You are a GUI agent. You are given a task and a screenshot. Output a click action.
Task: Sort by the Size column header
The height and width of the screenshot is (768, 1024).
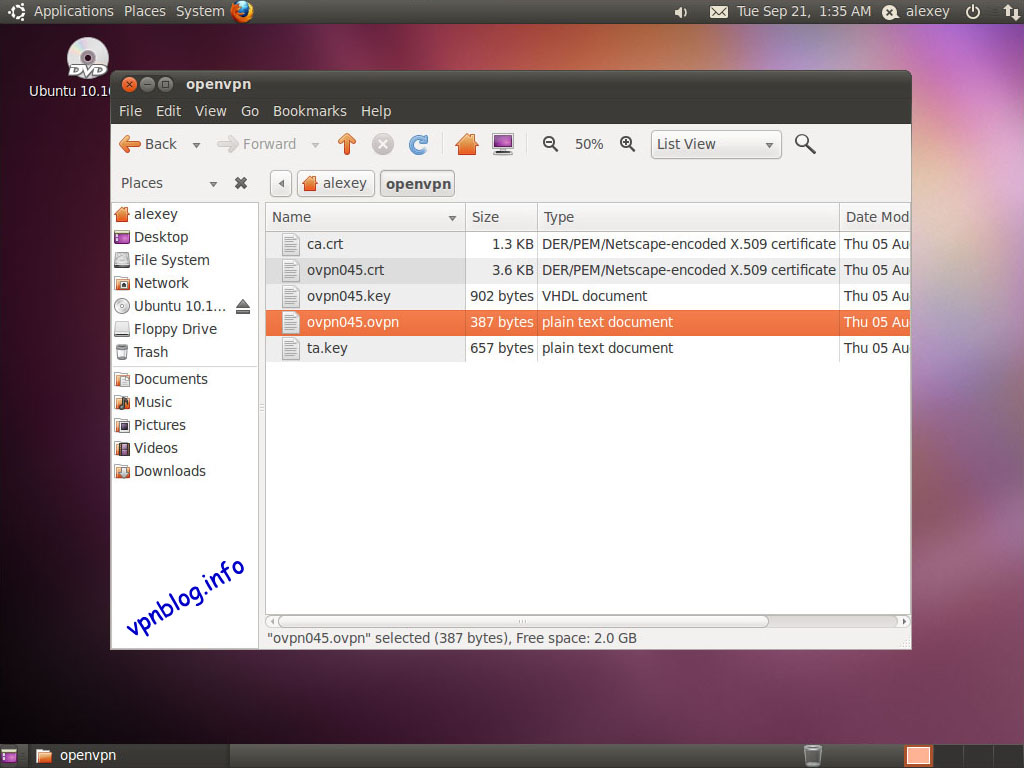tap(501, 217)
